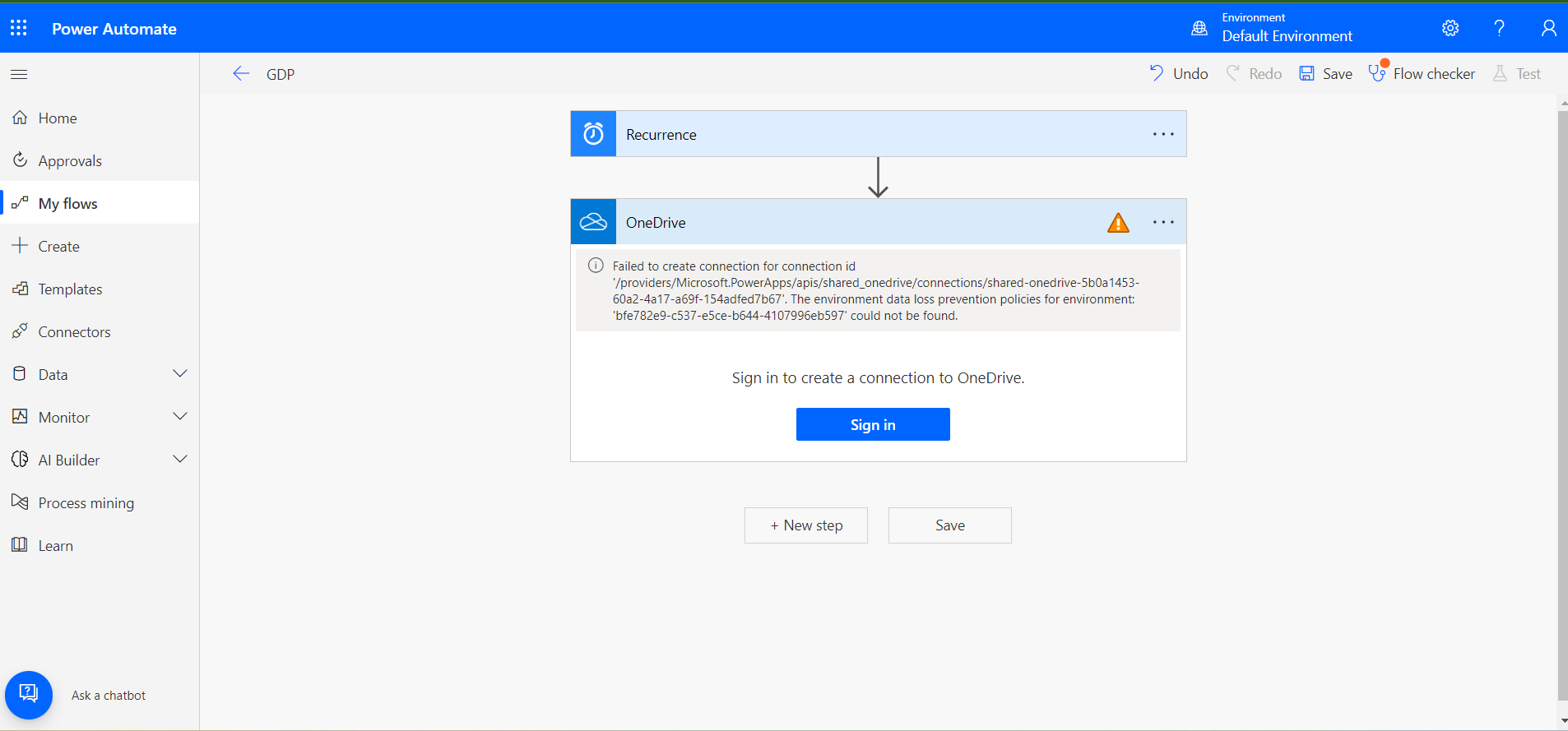1568x731 pixels.
Task: Open the Help question mark icon
Action: [x=1500, y=28]
